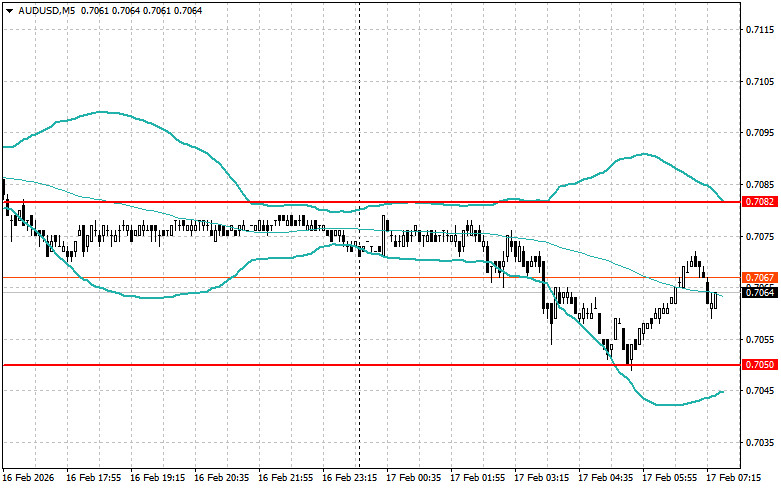Viewport: 781px width, 489px height.
Task: Click the 0.7045 price scale value
Action: tap(761, 390)
